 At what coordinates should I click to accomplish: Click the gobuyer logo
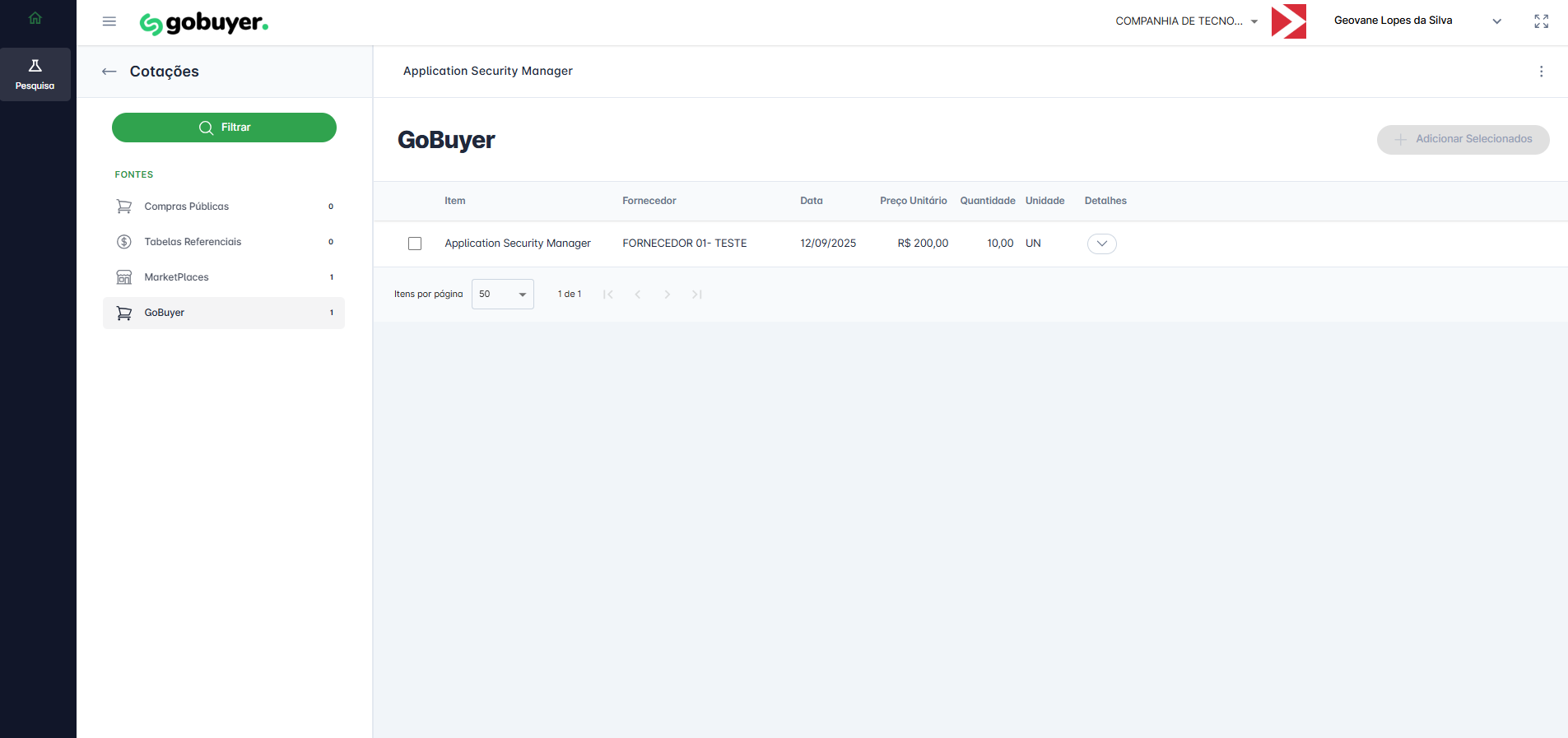(x=204, y=23)
